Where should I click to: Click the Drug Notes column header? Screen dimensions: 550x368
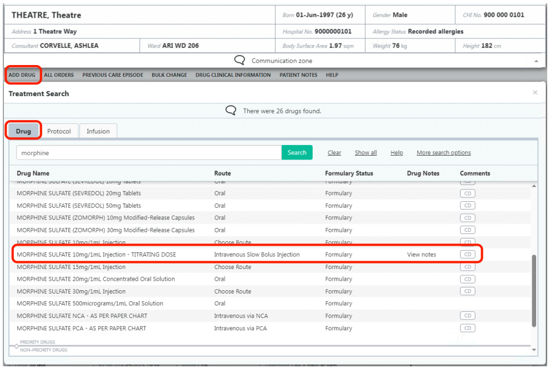(423, 173)
